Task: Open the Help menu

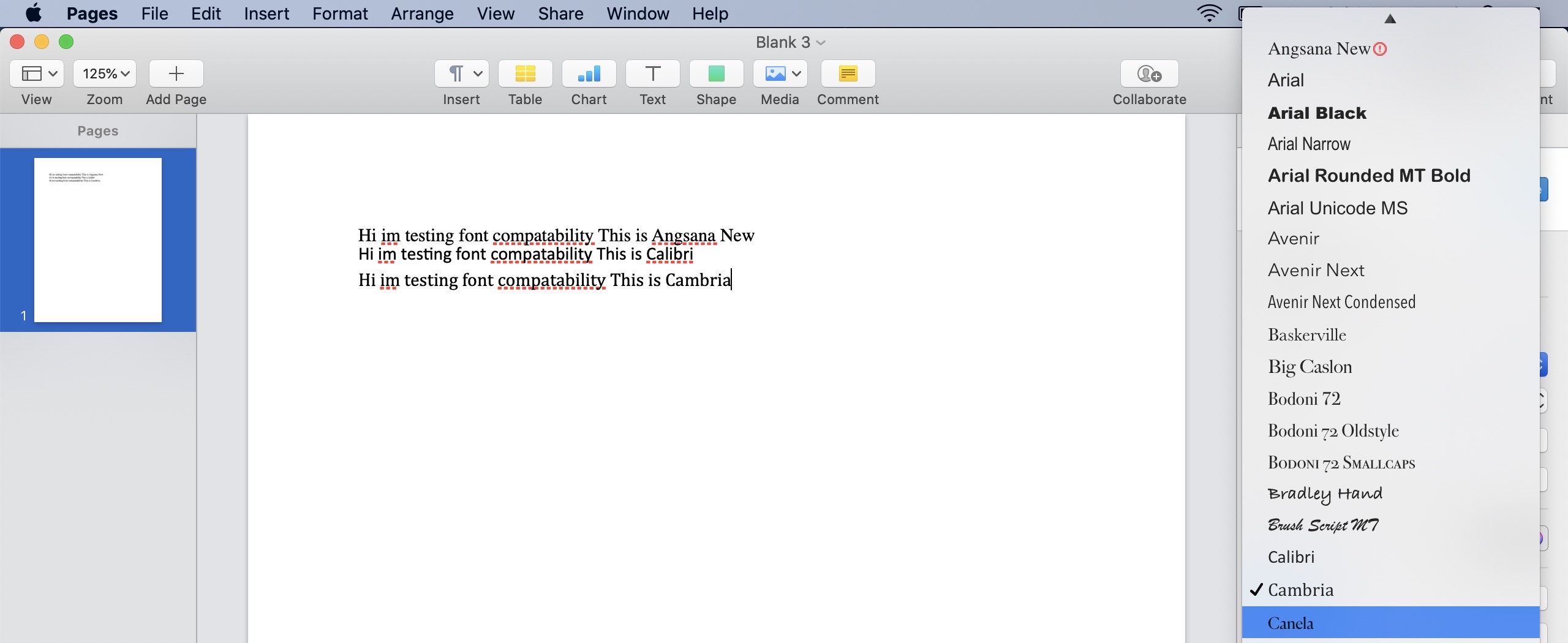Action: point(710,13)
